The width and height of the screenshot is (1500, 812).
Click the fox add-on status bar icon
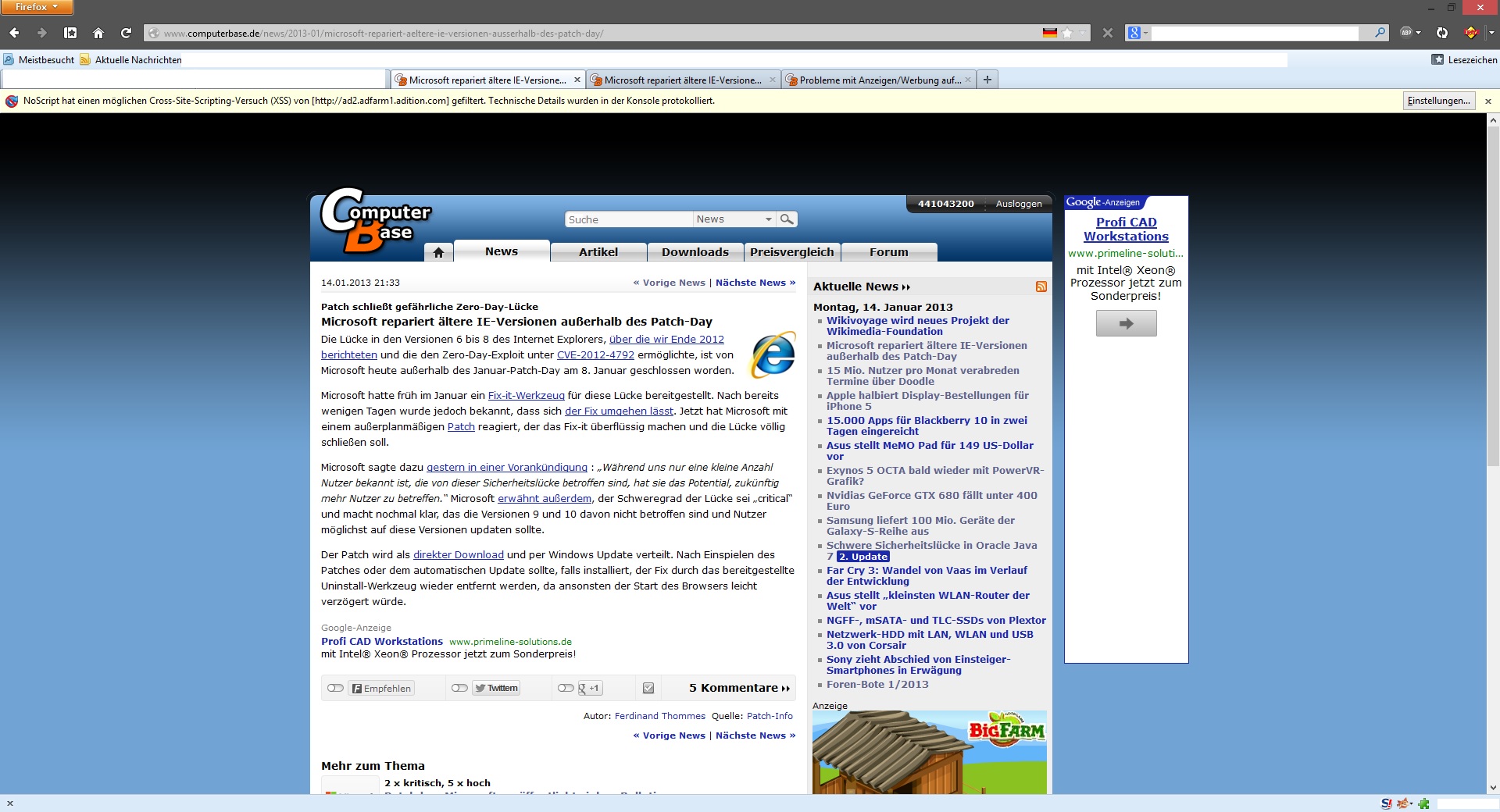pos(1403,803)
